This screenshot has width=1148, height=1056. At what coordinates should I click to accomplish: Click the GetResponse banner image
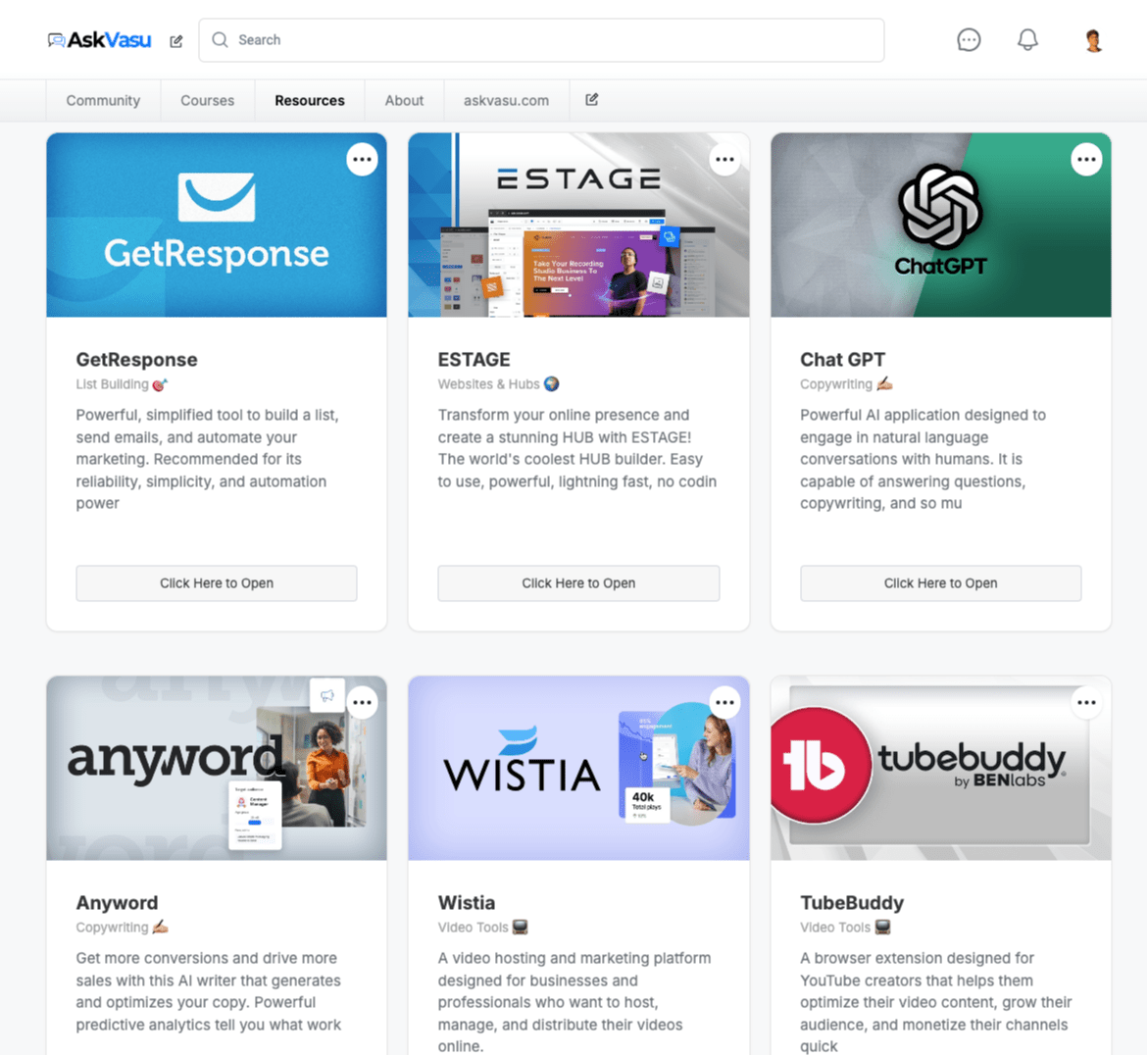pos(217,225)
